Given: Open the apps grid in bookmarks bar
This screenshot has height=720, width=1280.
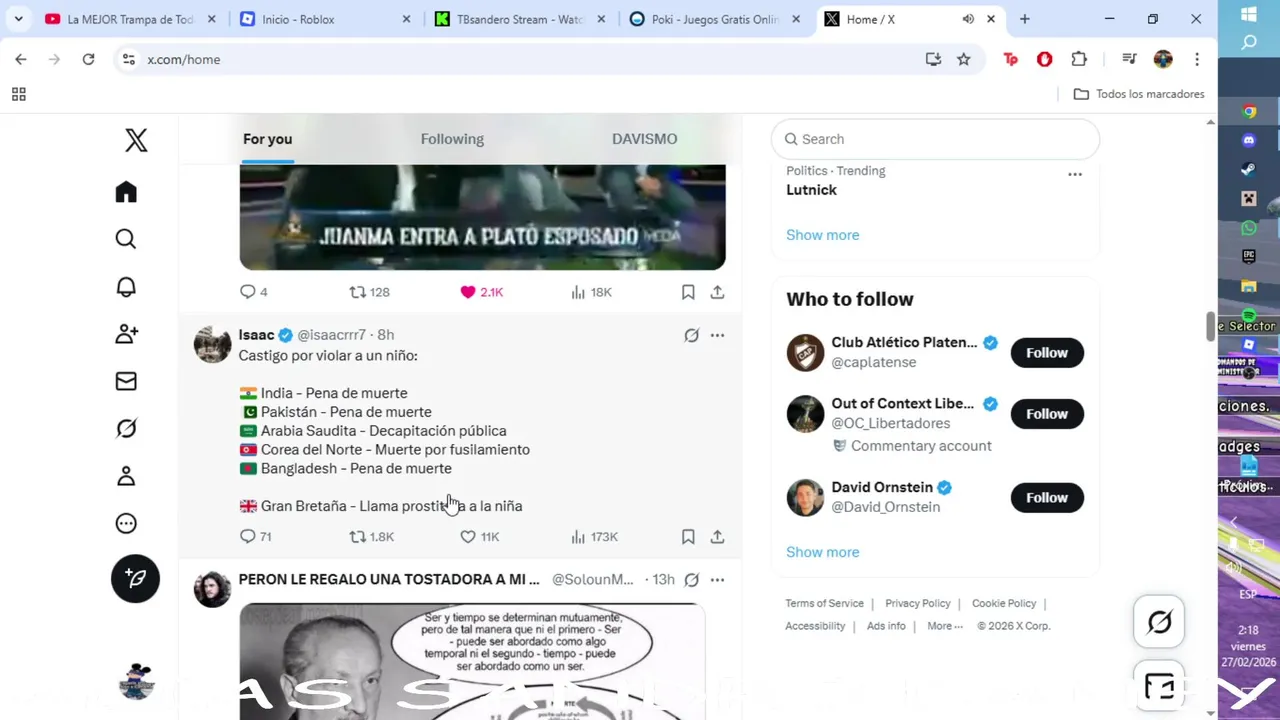Looking at the screenshot, I should [19, 94].
